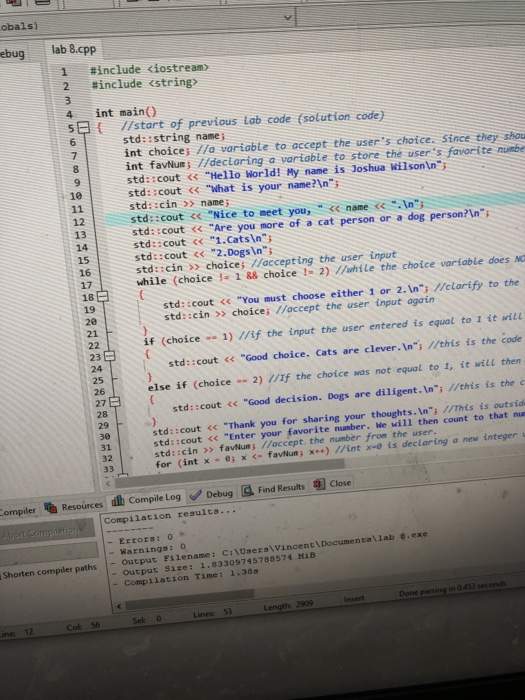Image resolution: width=525 pixels, height=700 pixels.
Task: Click the Close tab in bottom panel
Action: click(333, 483)
